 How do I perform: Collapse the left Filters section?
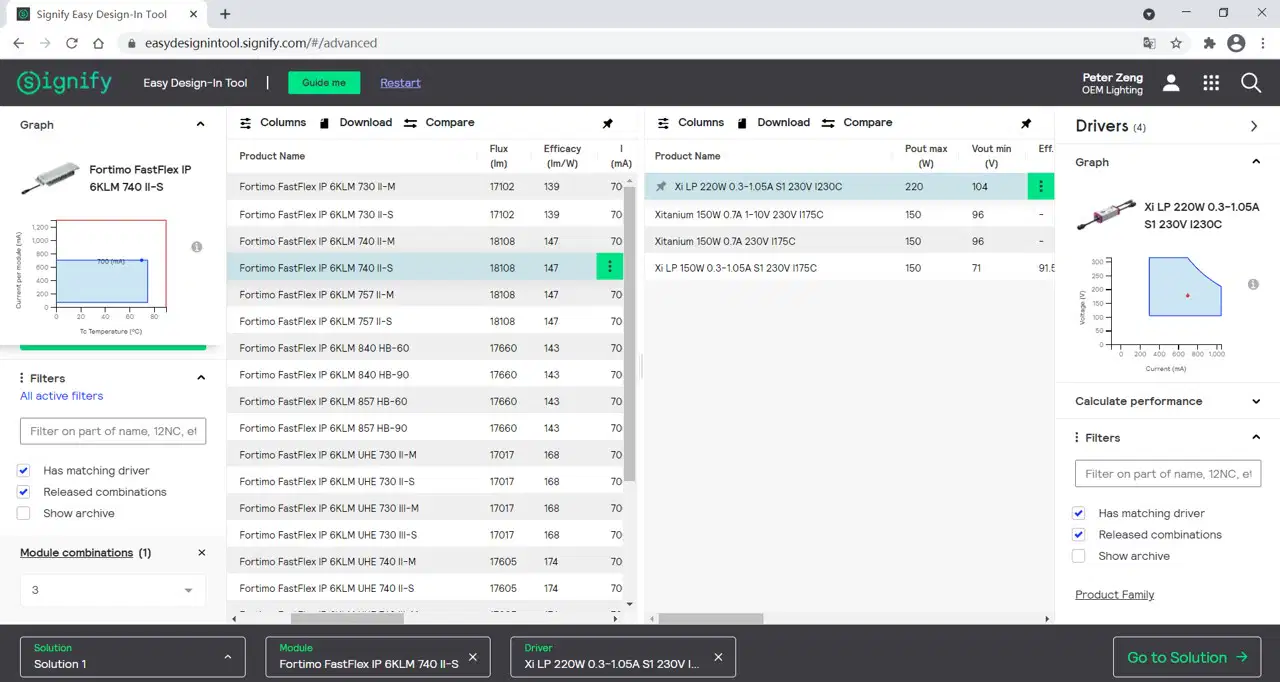(x=201, y=378)
